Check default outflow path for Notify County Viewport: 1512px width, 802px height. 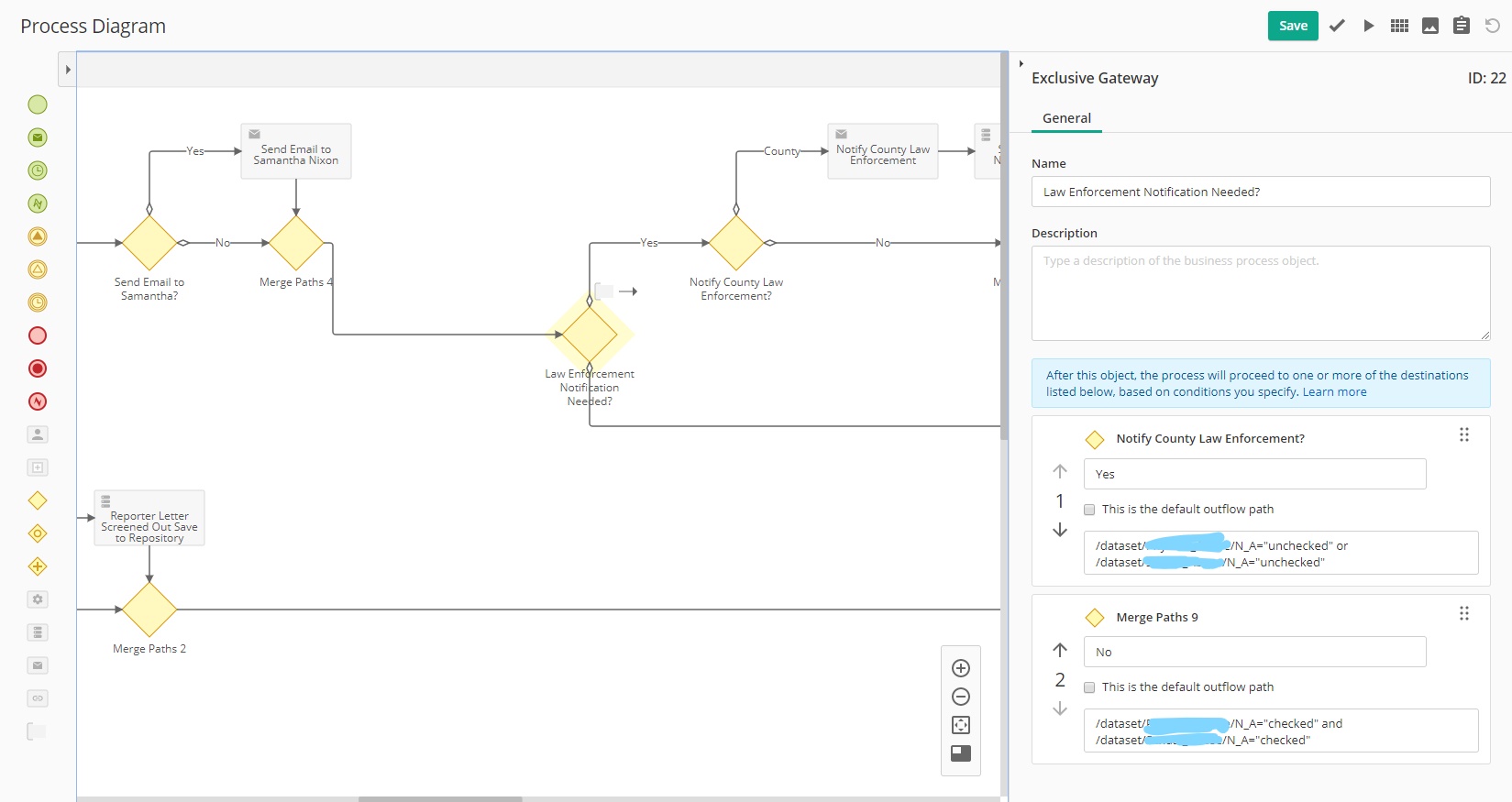pyautogui.click(x=1089, y=510)
